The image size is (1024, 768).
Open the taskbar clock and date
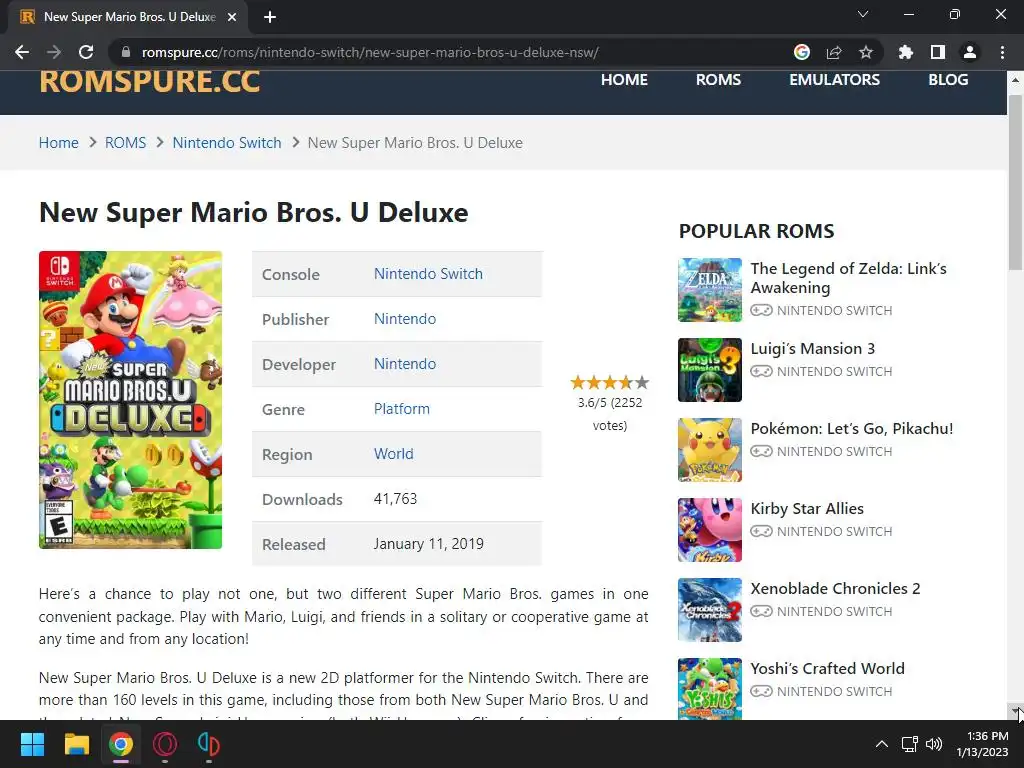click(x=982, y=744)
